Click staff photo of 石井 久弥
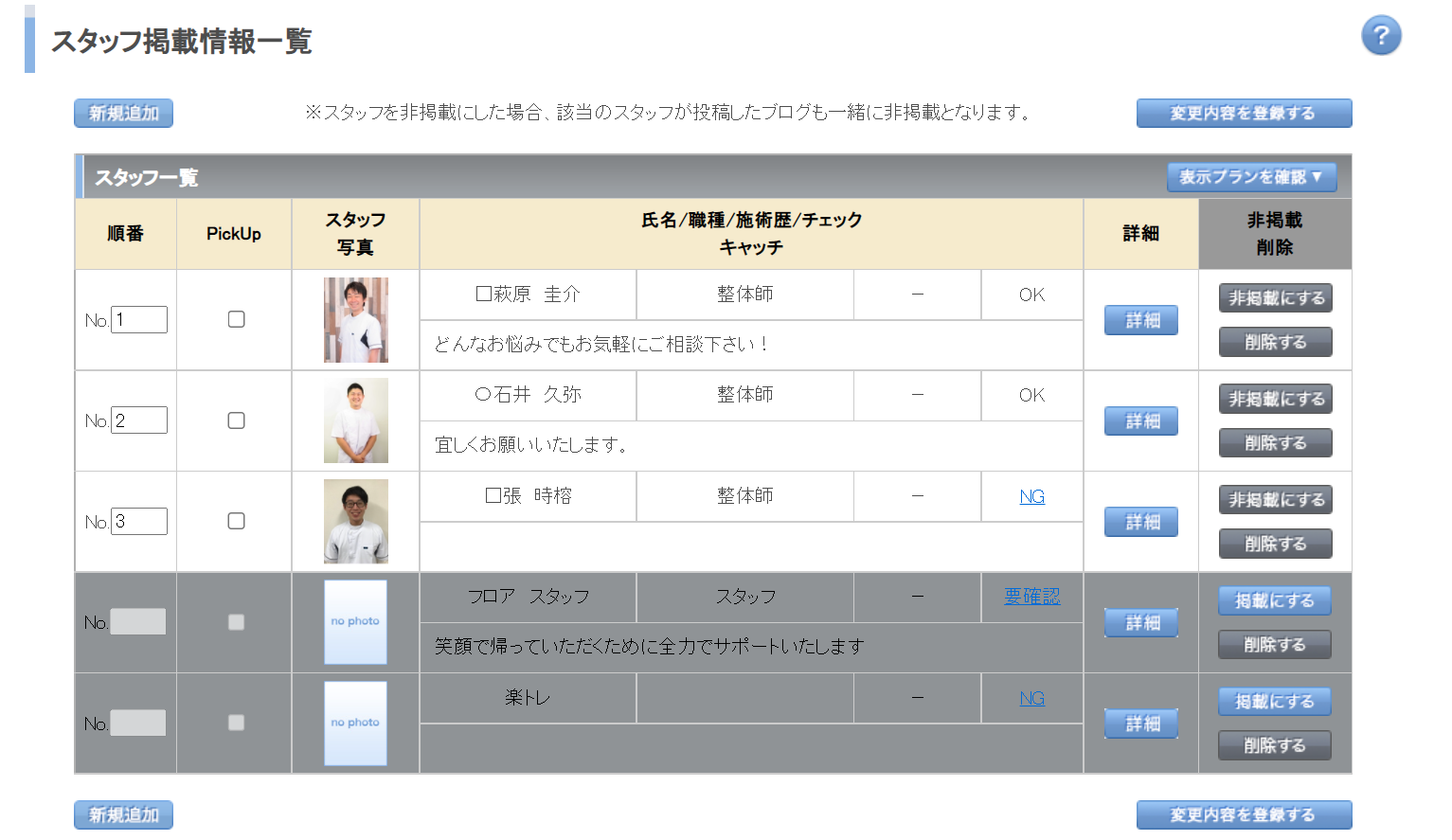Image resolution: width=1452 pixels, height=840 pixels. tap(355, 420)
